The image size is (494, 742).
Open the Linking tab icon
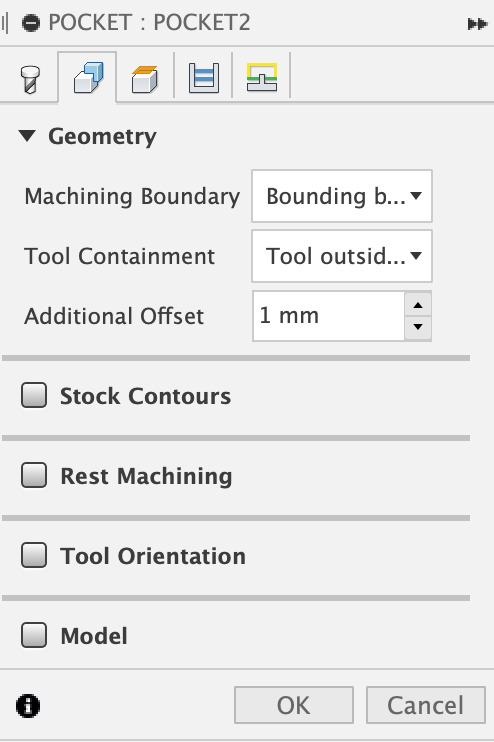tap(262, 77)
